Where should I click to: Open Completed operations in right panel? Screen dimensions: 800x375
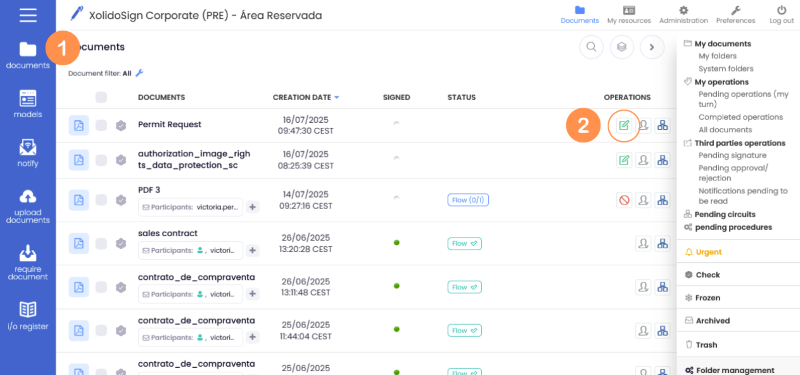(740, 117)
